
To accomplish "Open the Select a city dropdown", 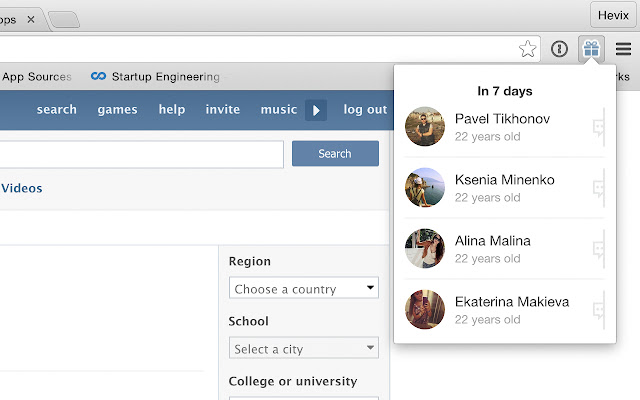I will click(x=304, y=349).
